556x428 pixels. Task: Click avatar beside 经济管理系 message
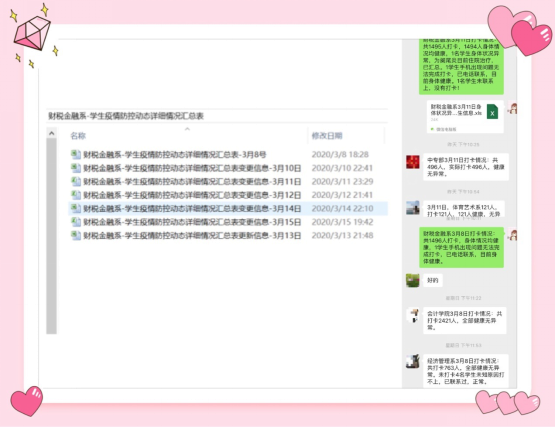(412, 361)
